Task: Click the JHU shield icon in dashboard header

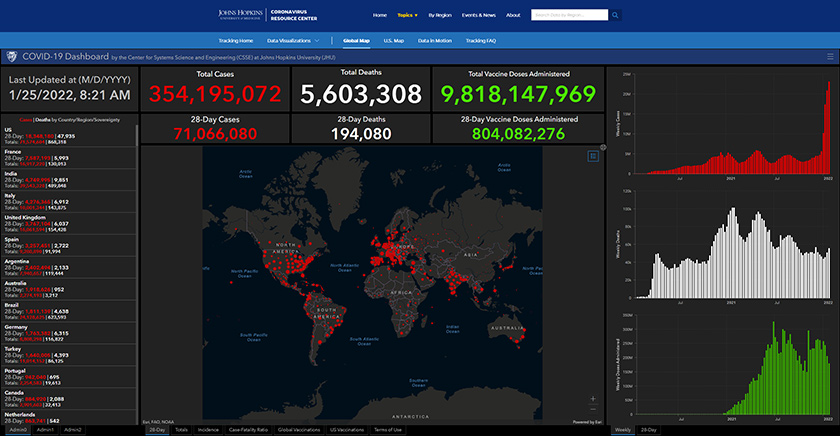Action: [11, 57]
